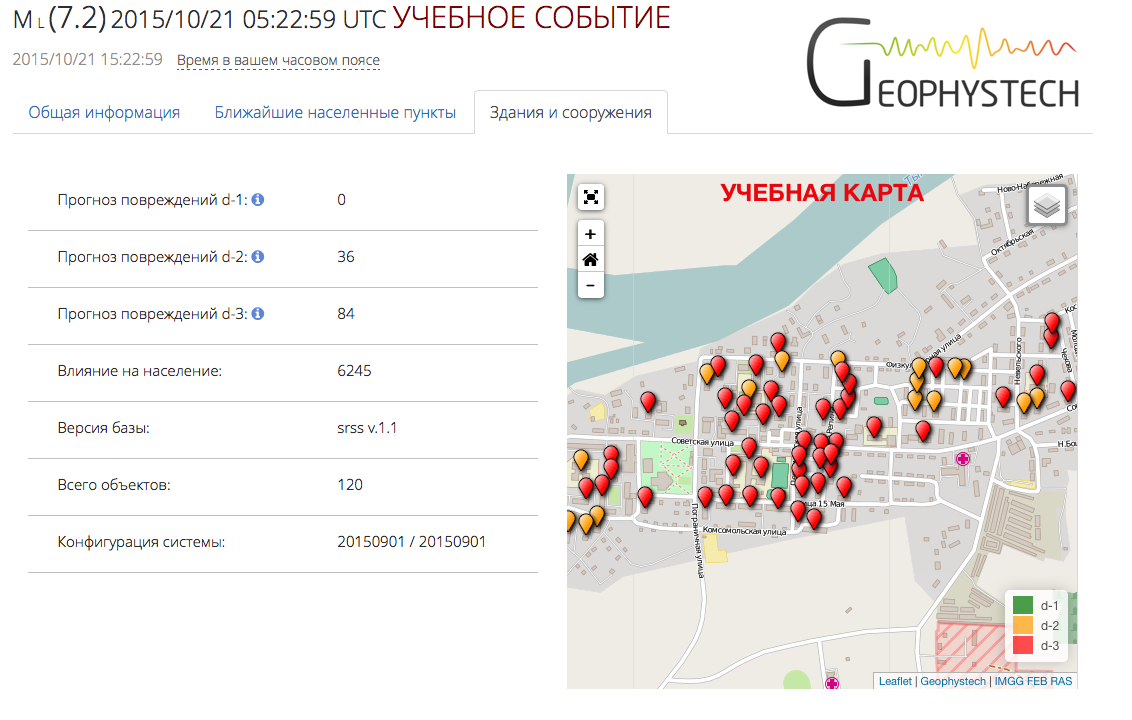Open info tooltip for Прогноз повреждений d-2
This screenshot has height=720, width=1132.
[259, 256]
